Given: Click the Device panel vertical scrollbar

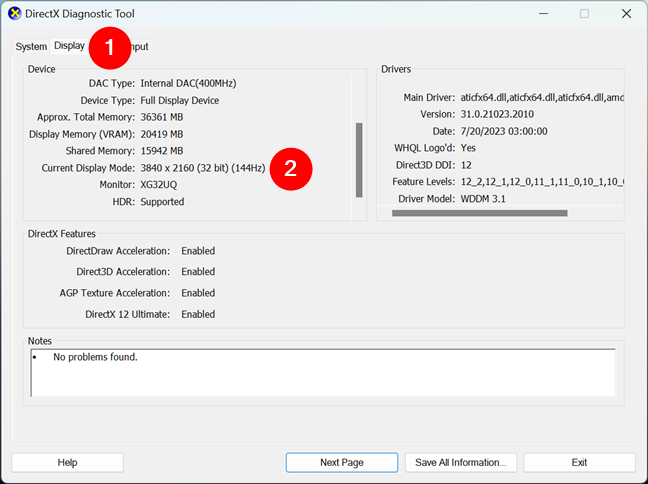Looking at the screenshot, I should [x=359, y=160].
